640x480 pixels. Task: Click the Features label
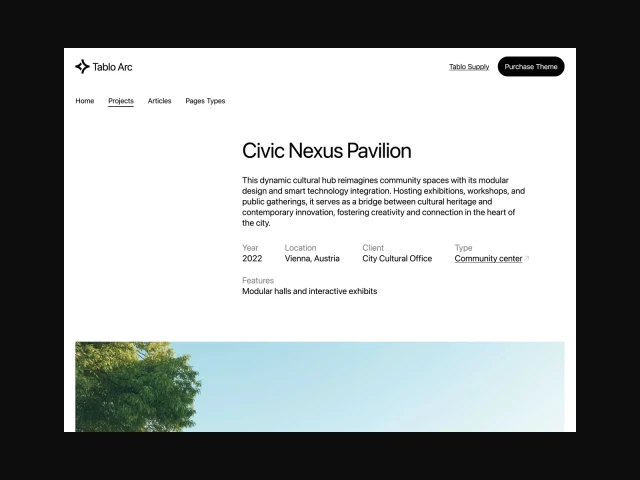click(258, 281)
